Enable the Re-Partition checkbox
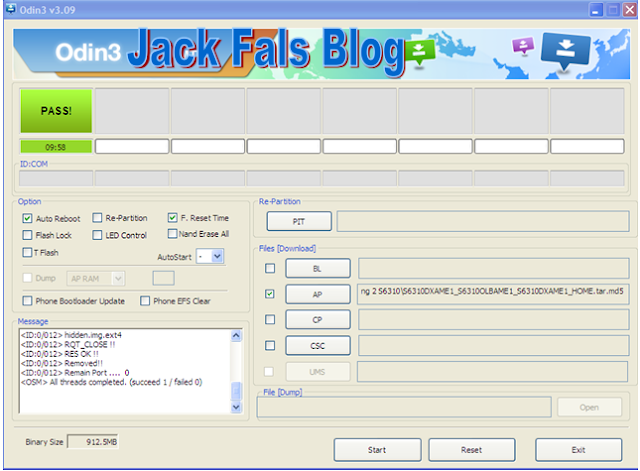The height and width of the screenshot is (471, 640). (x=97, y=218)
